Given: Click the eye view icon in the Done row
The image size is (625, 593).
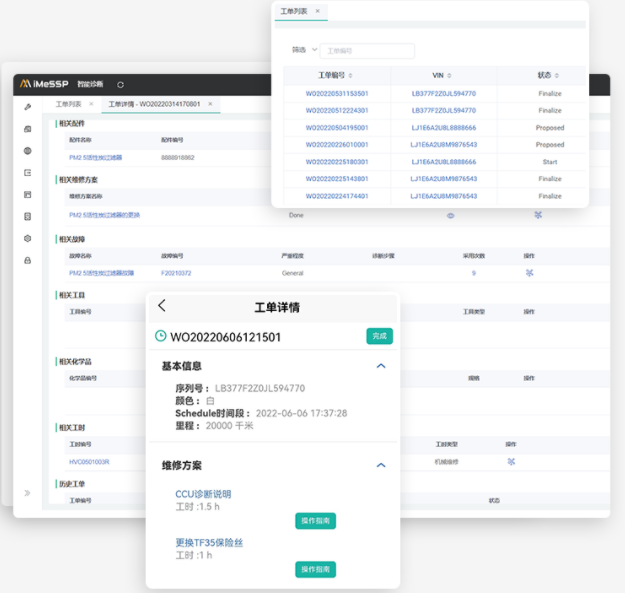Looking at the screenshot, I should click(x=450, y=216).
